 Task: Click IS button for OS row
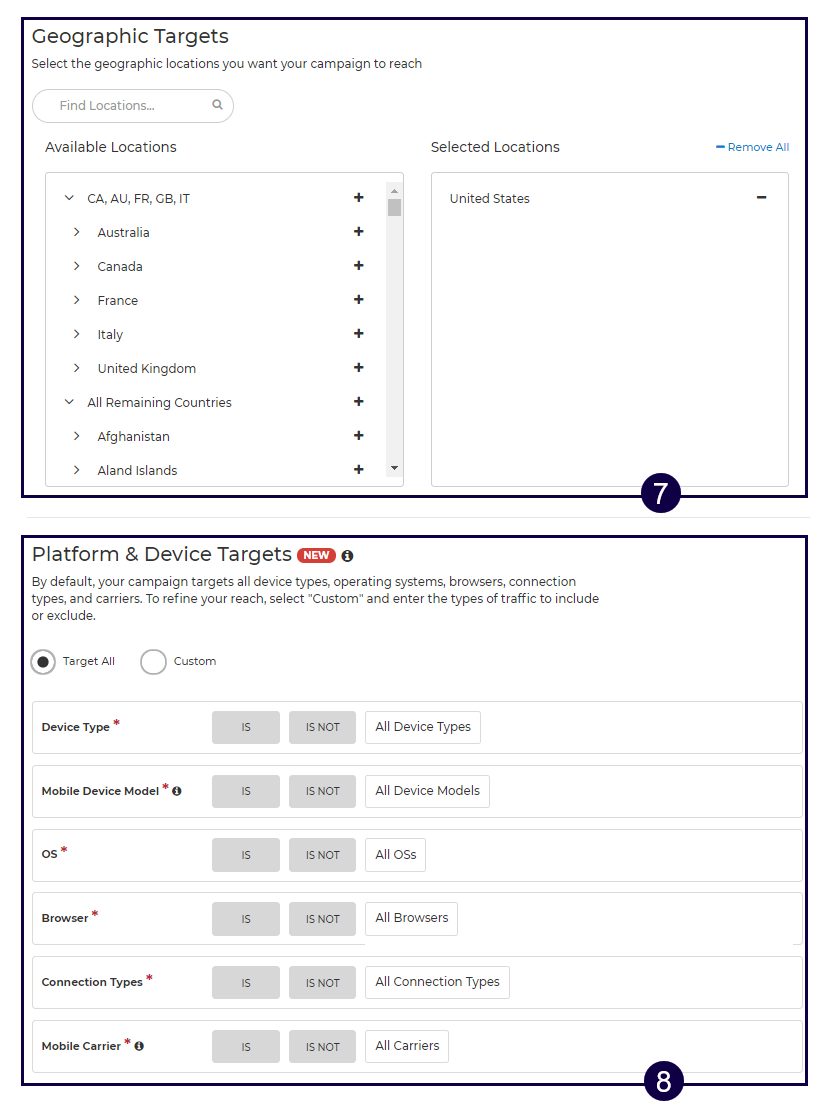[x=246, y=855]
